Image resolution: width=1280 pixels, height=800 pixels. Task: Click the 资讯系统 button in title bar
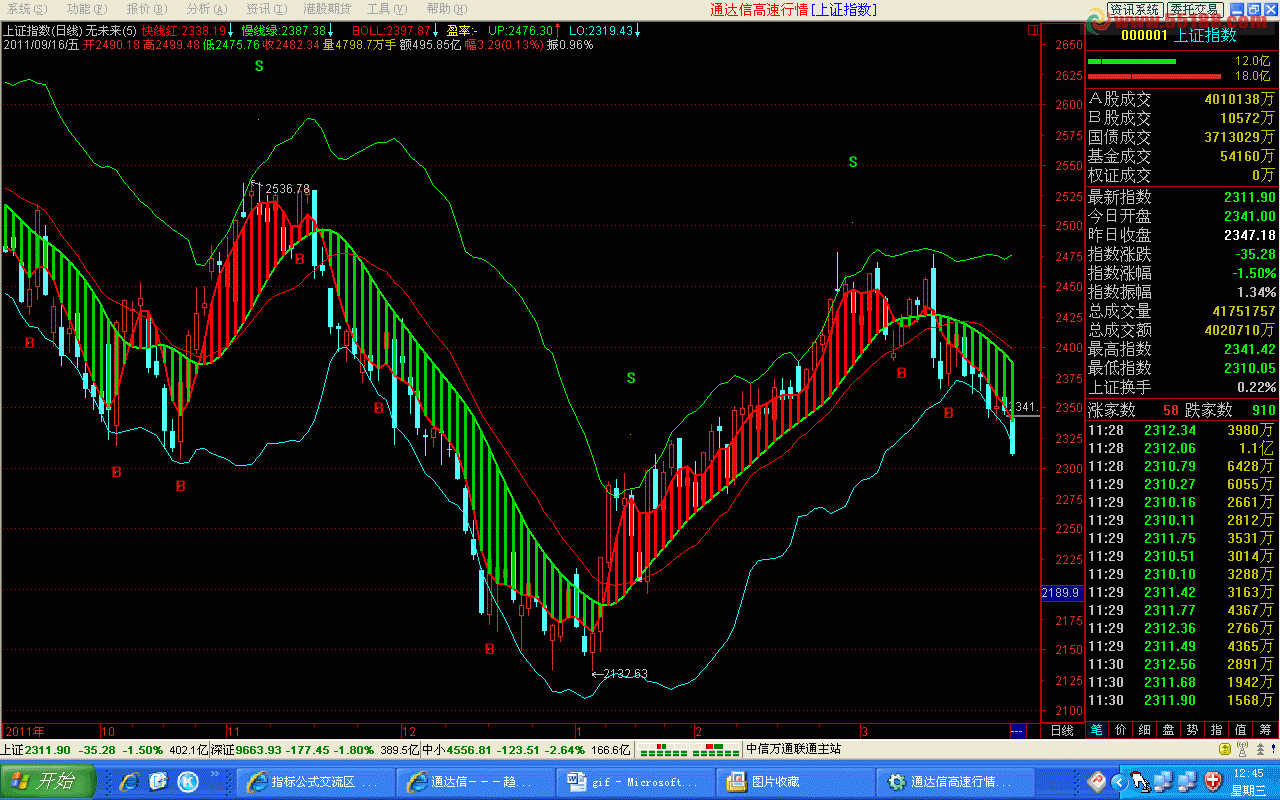1135,9
